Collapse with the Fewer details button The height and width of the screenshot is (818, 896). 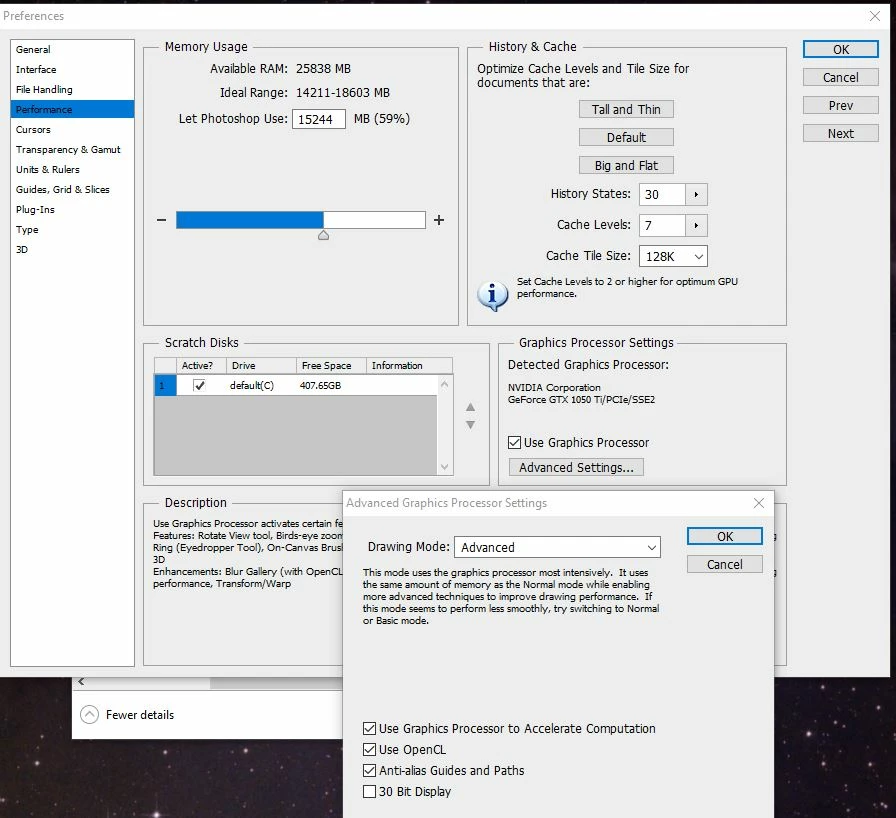(127, 715)
